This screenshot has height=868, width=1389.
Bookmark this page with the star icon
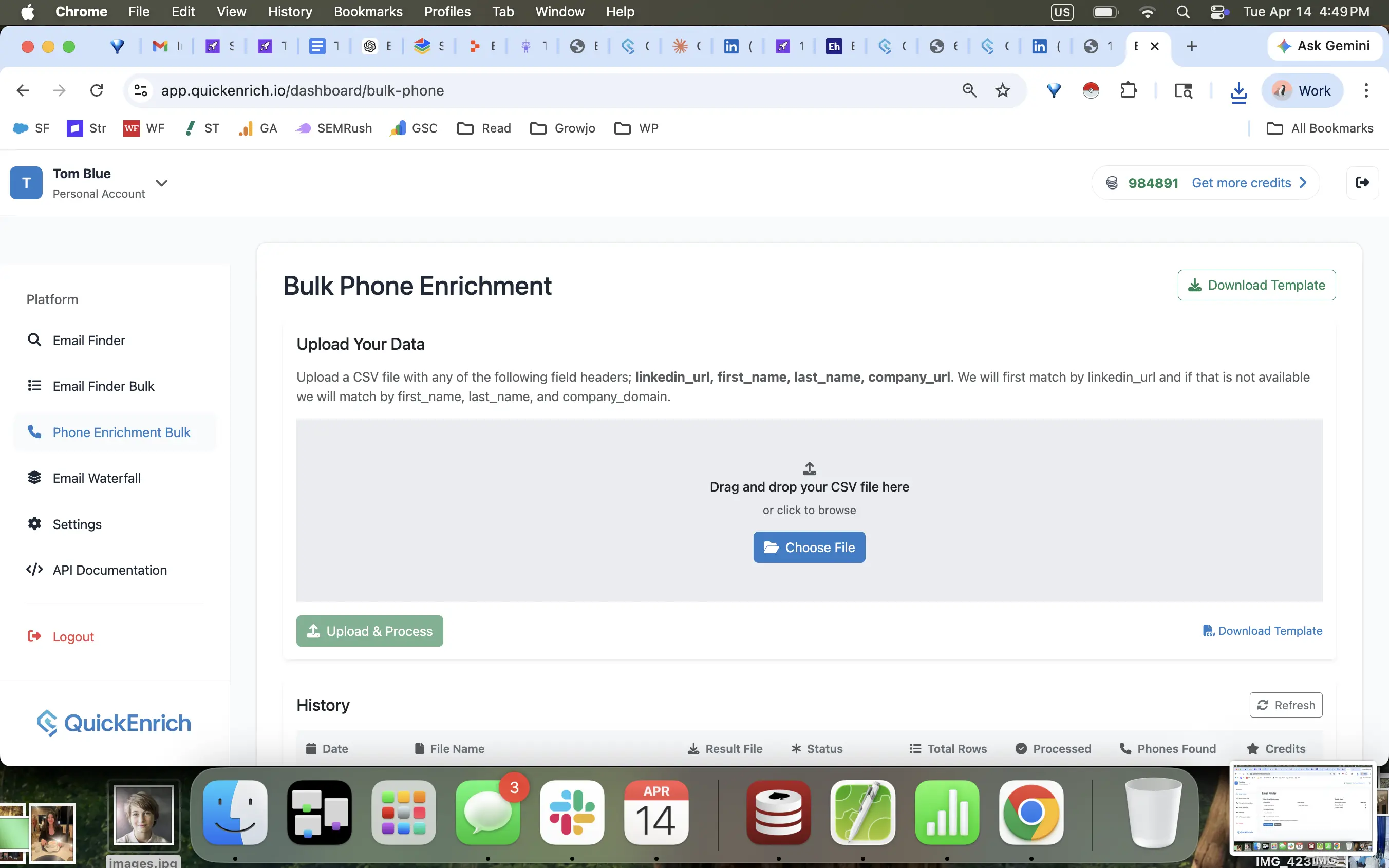1002,90
